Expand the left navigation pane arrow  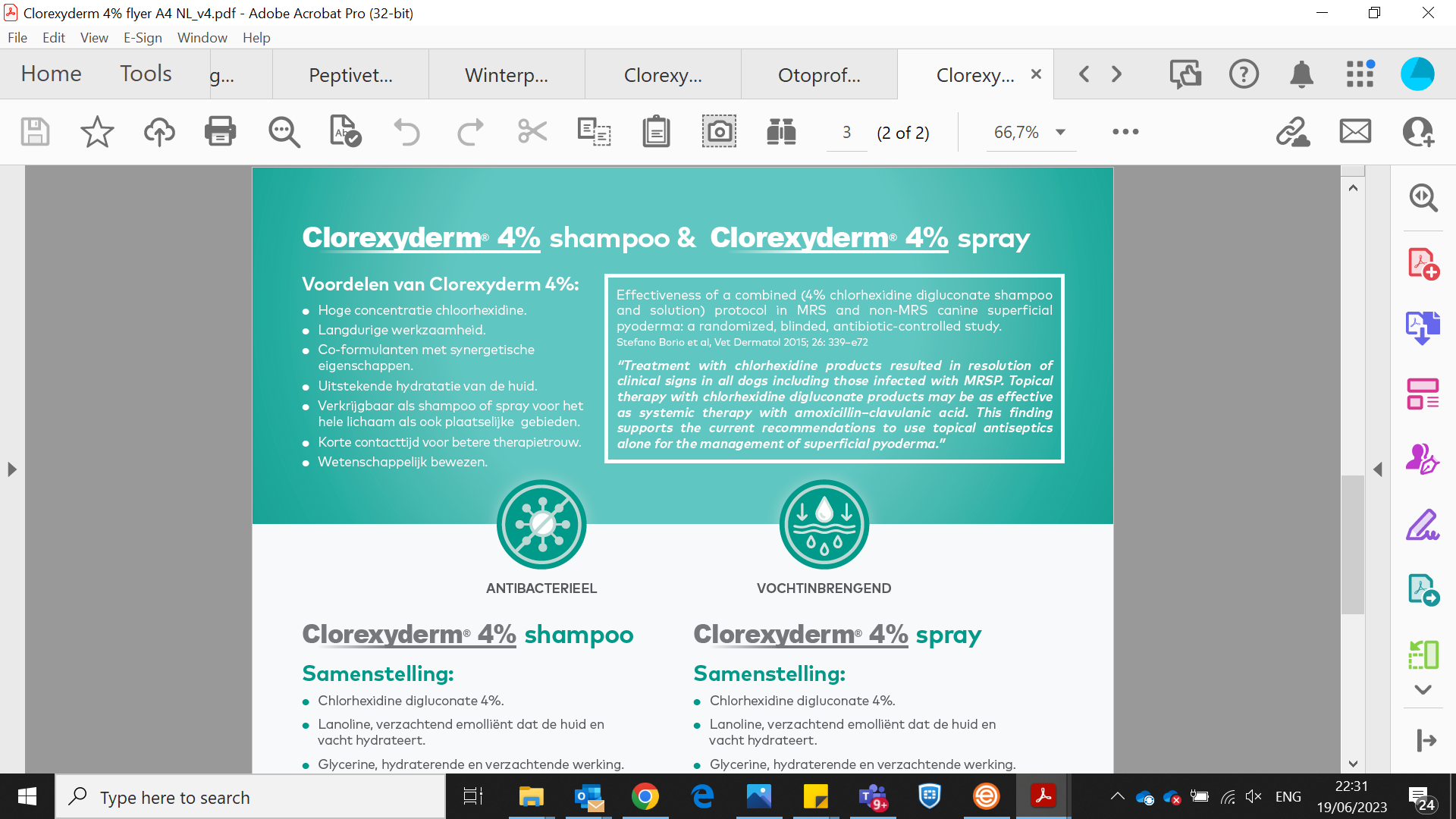[11, 469]
